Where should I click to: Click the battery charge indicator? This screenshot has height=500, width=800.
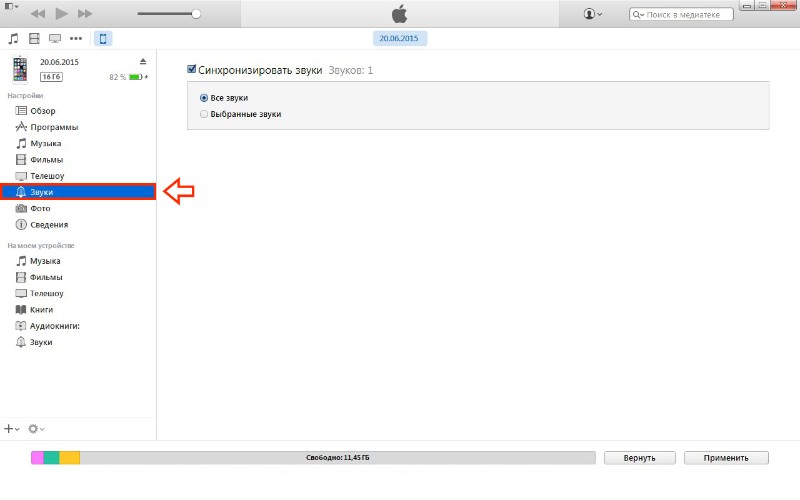[x=138, y=77]
